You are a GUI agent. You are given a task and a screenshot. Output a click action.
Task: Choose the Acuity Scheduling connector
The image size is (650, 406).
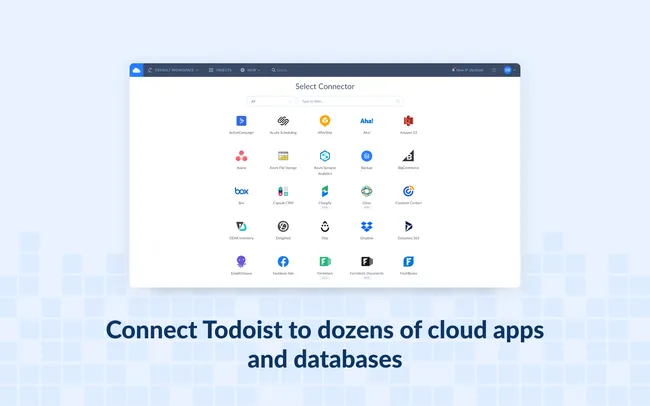tap(283, 121)
